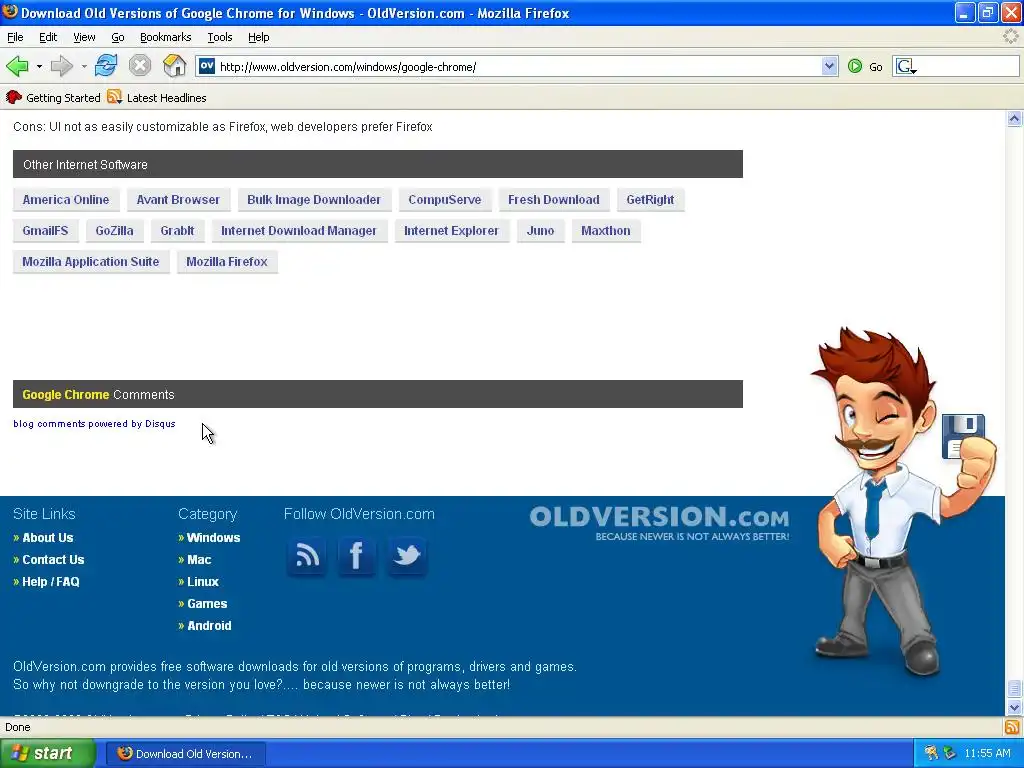Reload the page with the refresh icon
This screenshot has width=1024, height=768.
click(106, 66)
